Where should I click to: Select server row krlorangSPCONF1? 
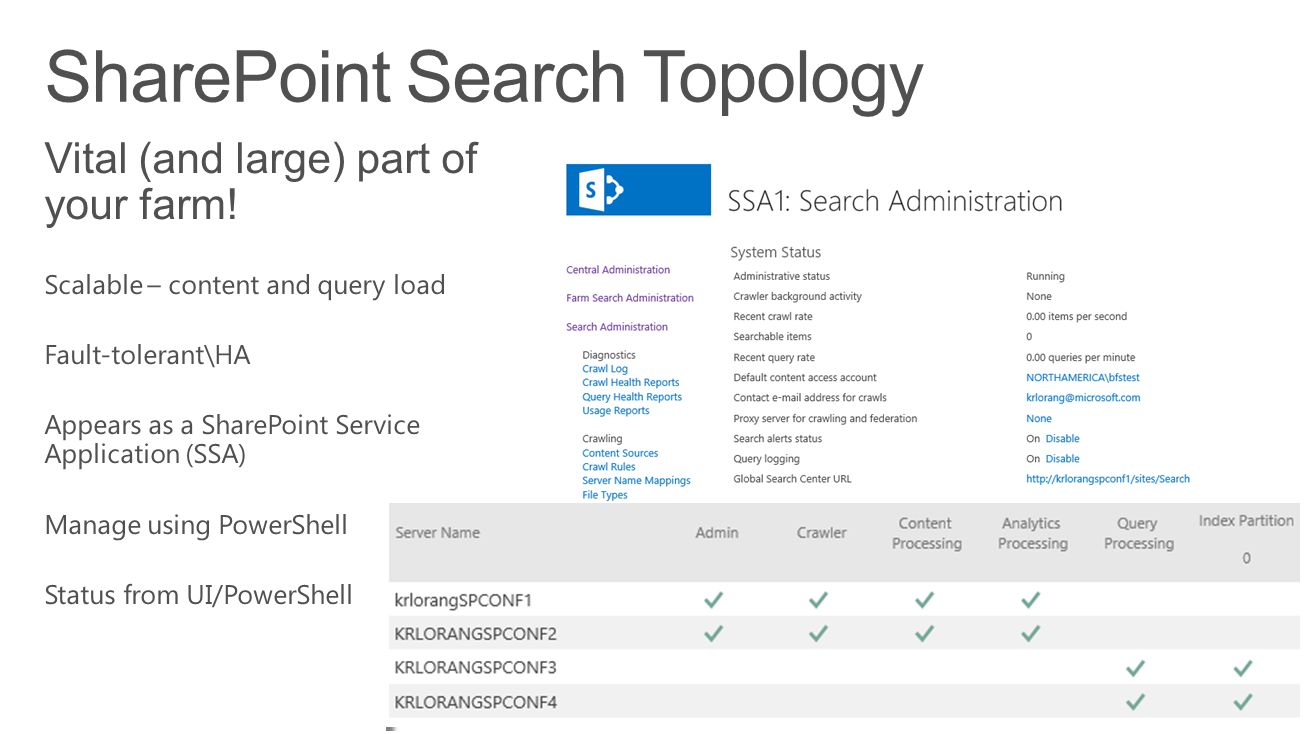click(x=845, y=600)
